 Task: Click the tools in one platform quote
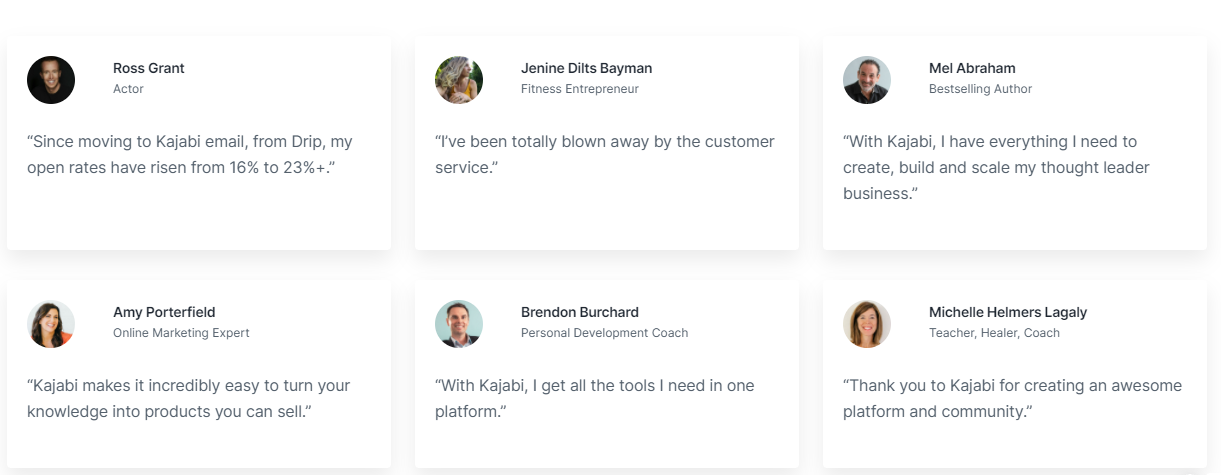point(595,398)
